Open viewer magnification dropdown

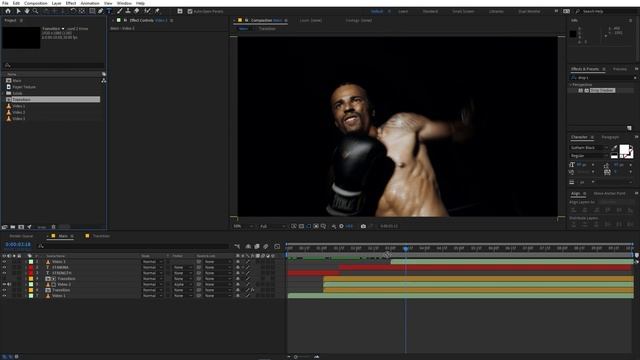243,226
